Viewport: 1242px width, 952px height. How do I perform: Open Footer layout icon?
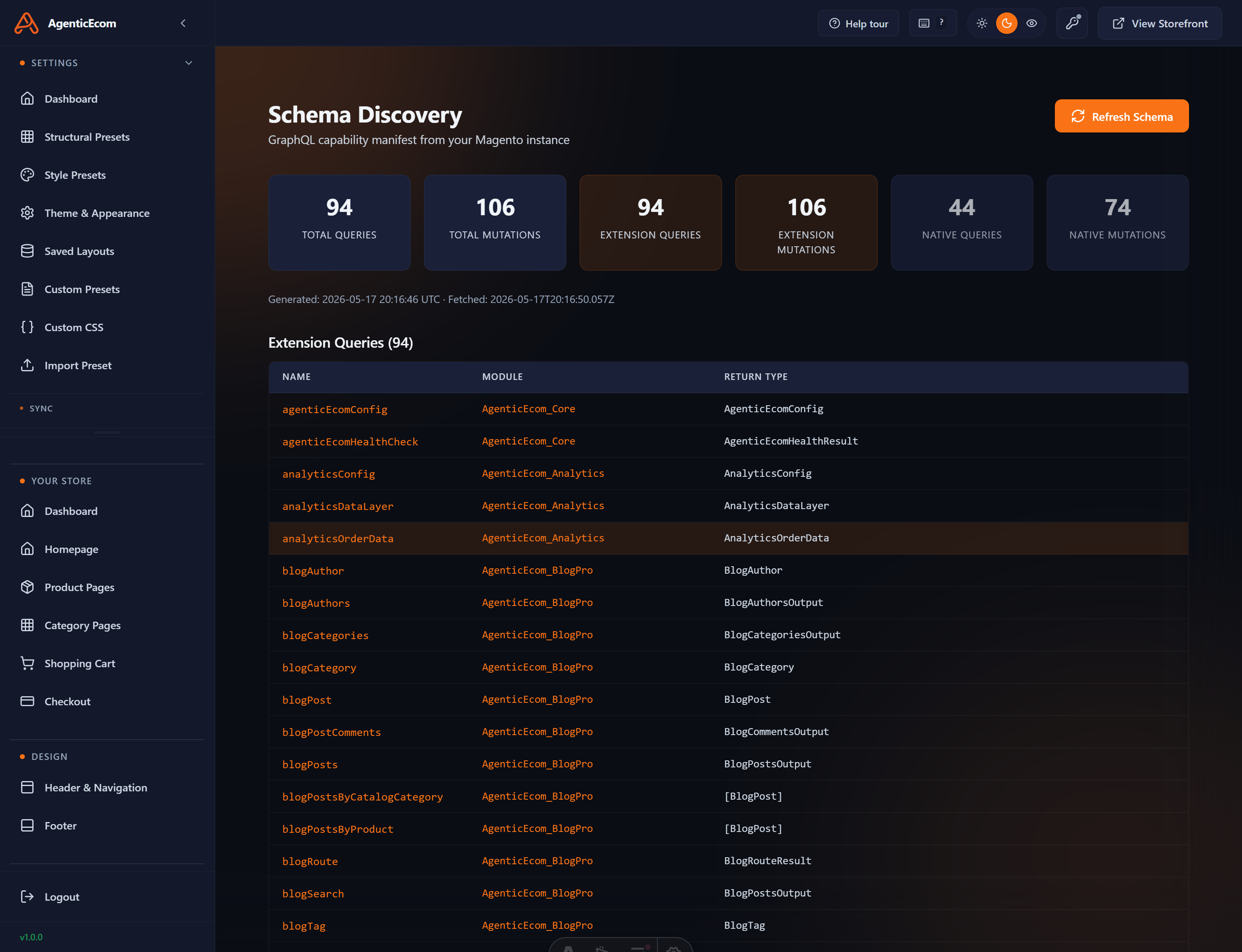click(x=27, y=825)
